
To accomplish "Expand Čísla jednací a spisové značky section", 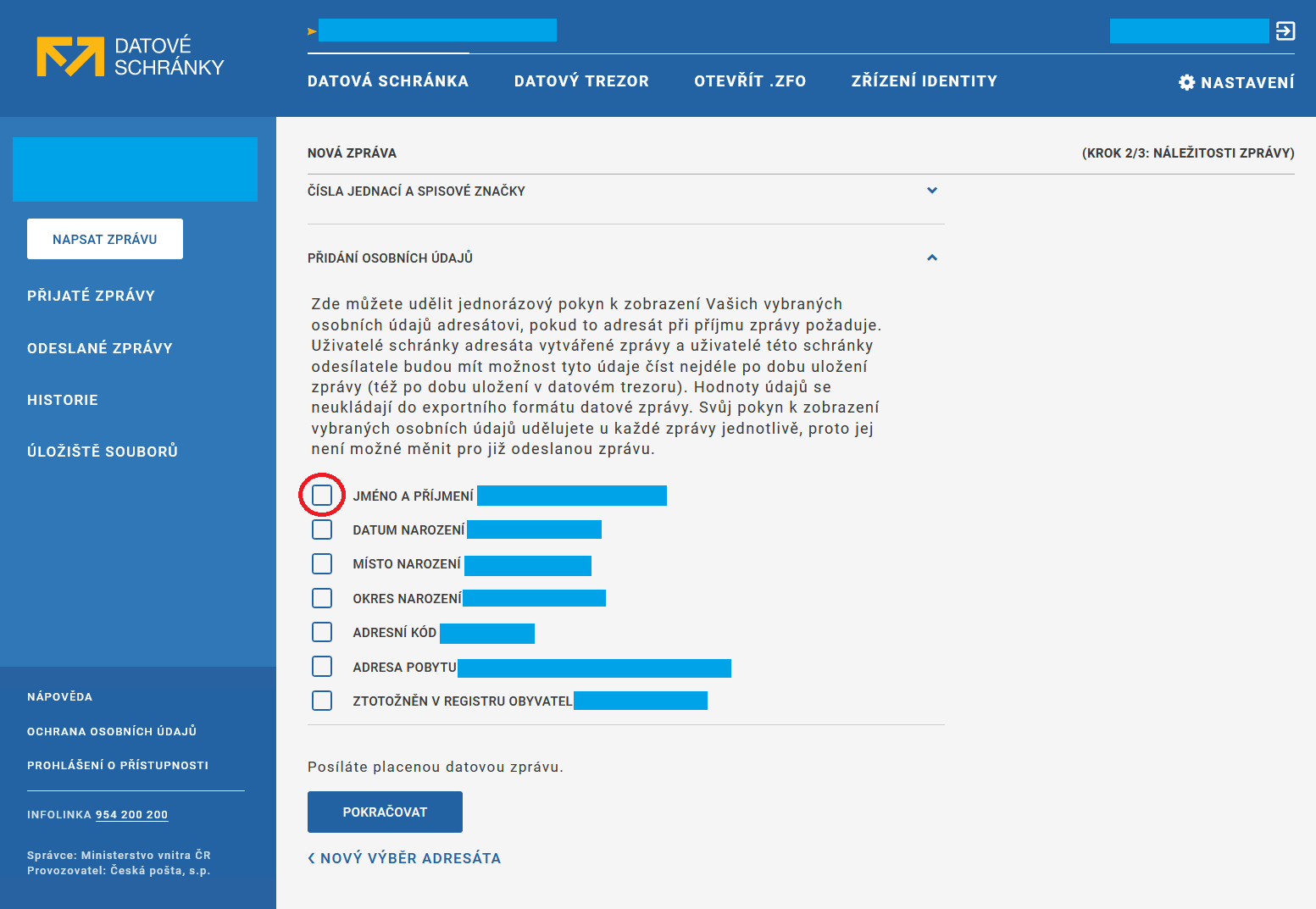I will pos(932,191).
